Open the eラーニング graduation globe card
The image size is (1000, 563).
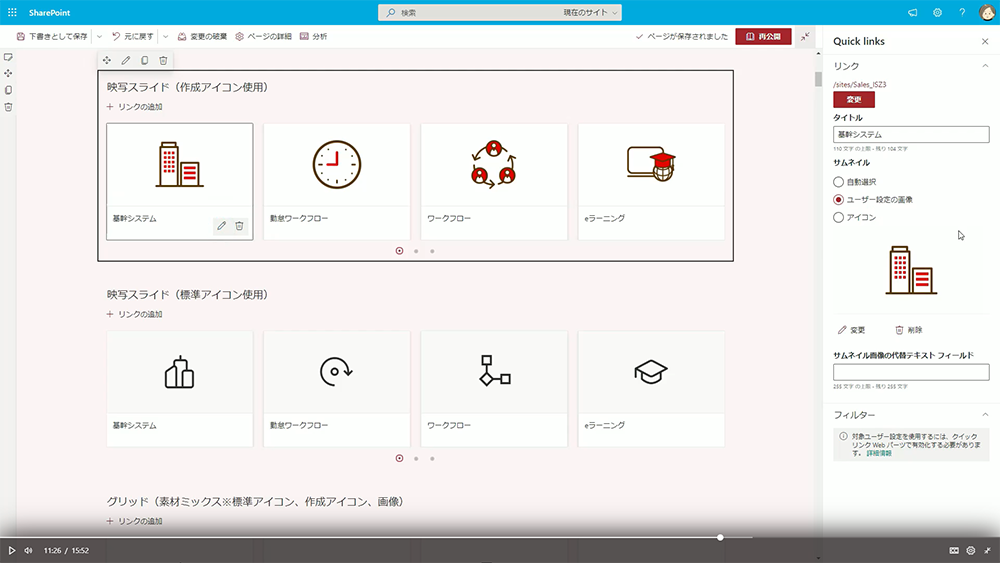pyautogui.click(x=651, y=182)
